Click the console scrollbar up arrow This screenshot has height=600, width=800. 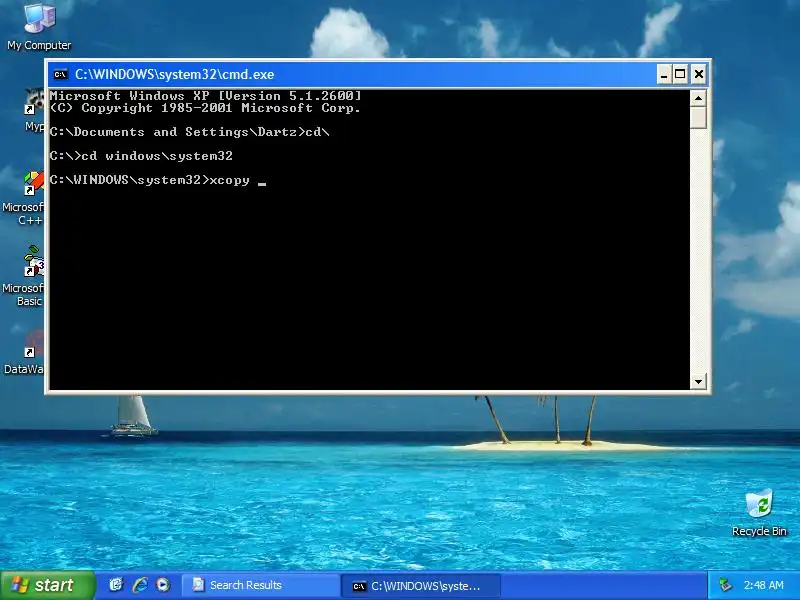point(698,97)
